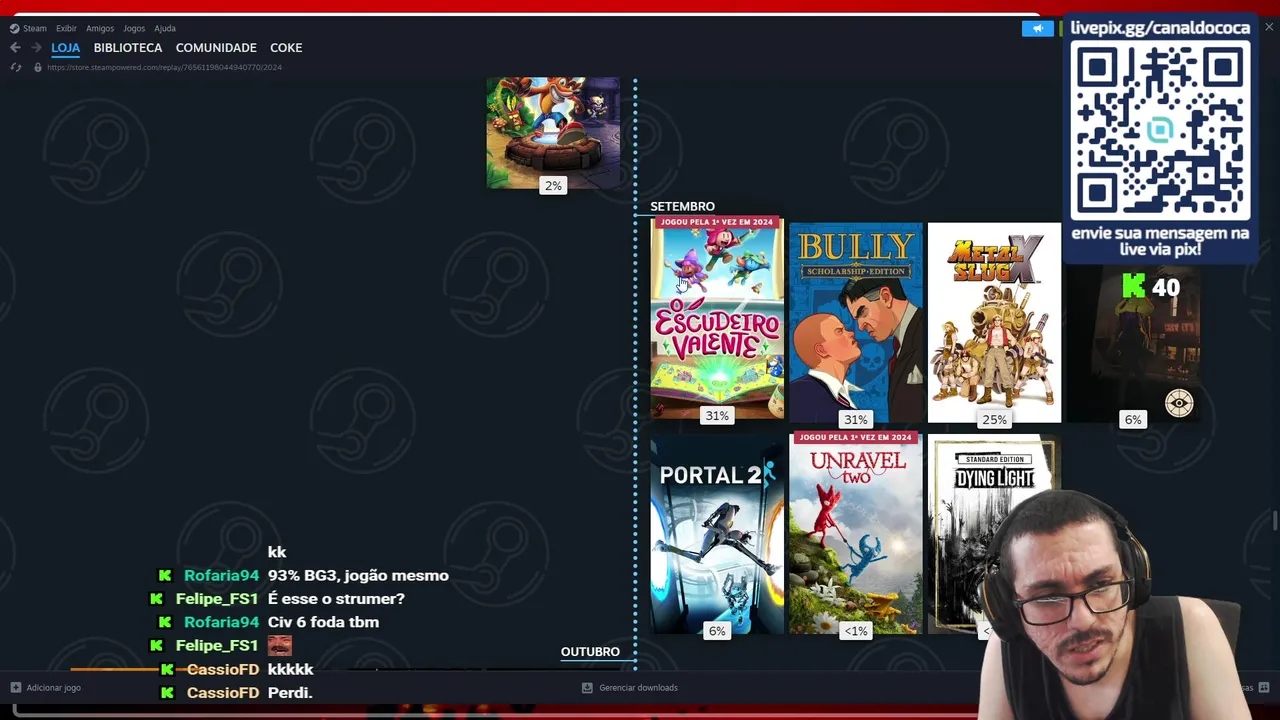Click the Steam logo menu icon
The image size is (1280, 720).
tap(14, 28)
